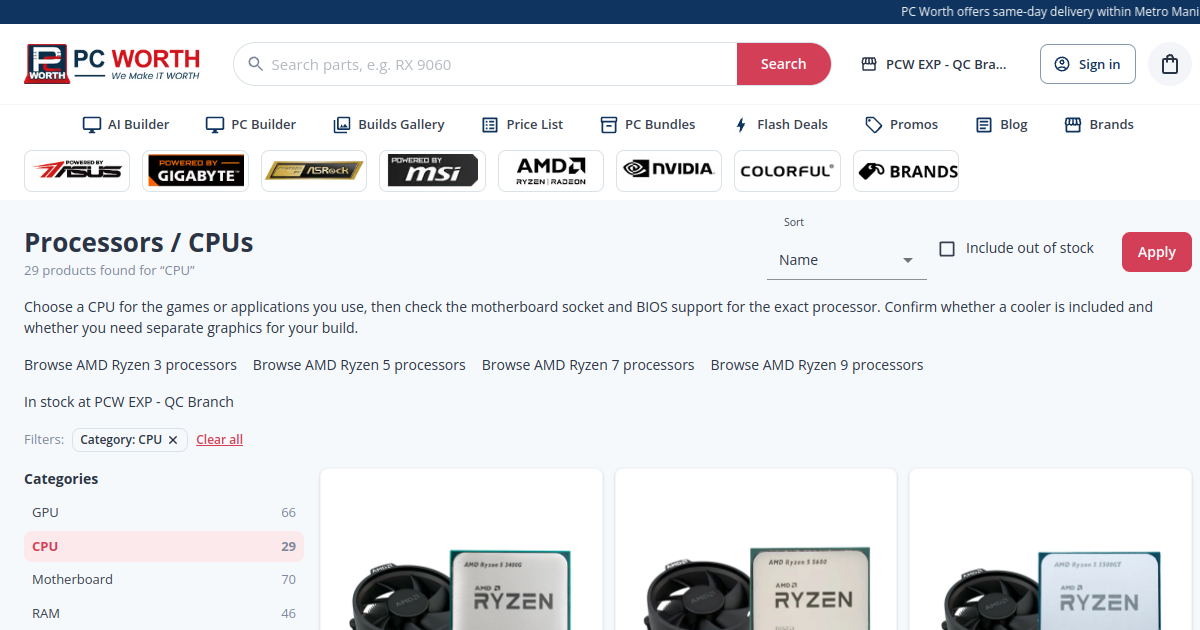Click the Colorful brand logo
The width and height of the screenshot is (1200, 630).
[787, 171]
